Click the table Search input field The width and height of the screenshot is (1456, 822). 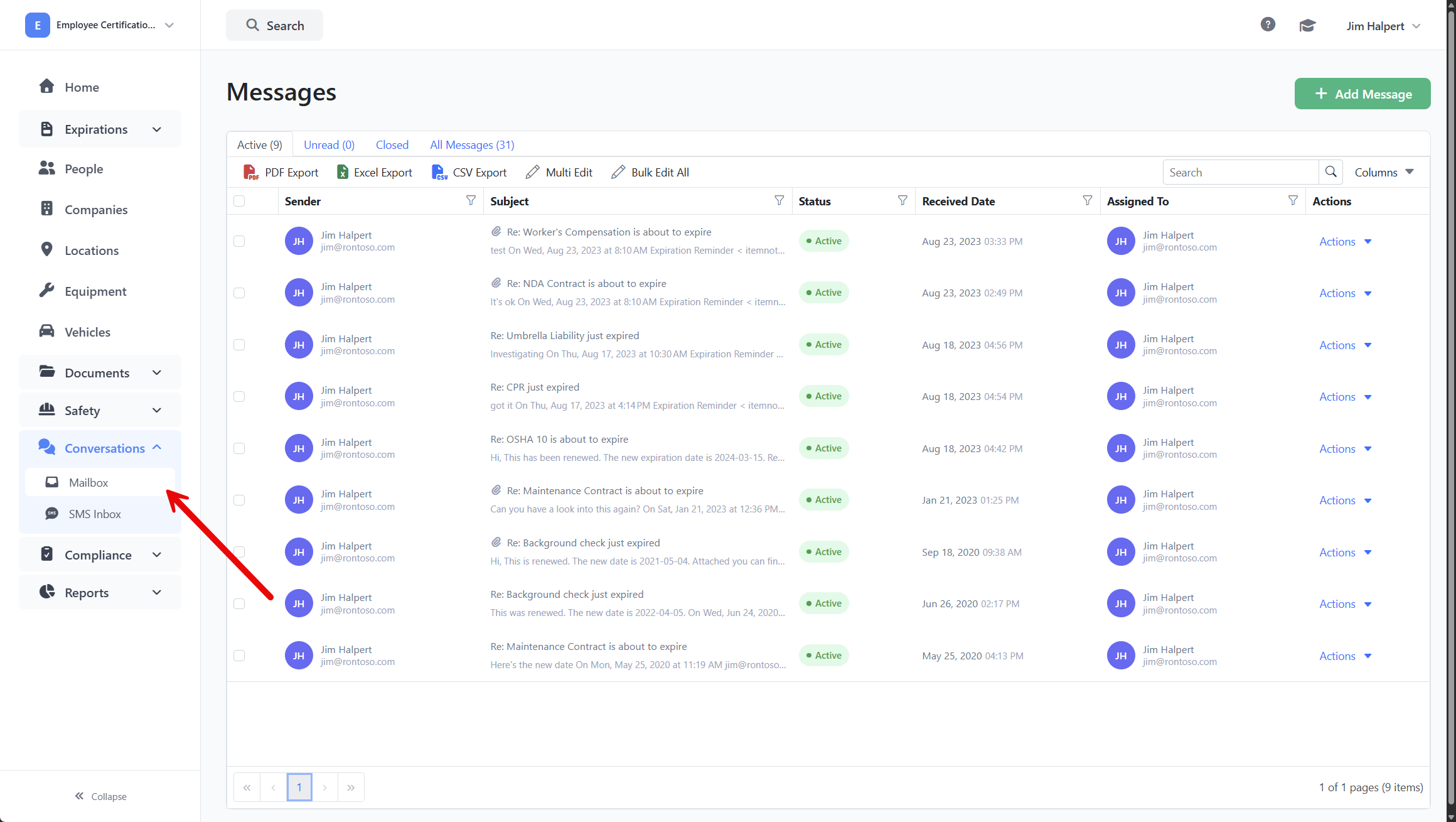[1239, 172]
